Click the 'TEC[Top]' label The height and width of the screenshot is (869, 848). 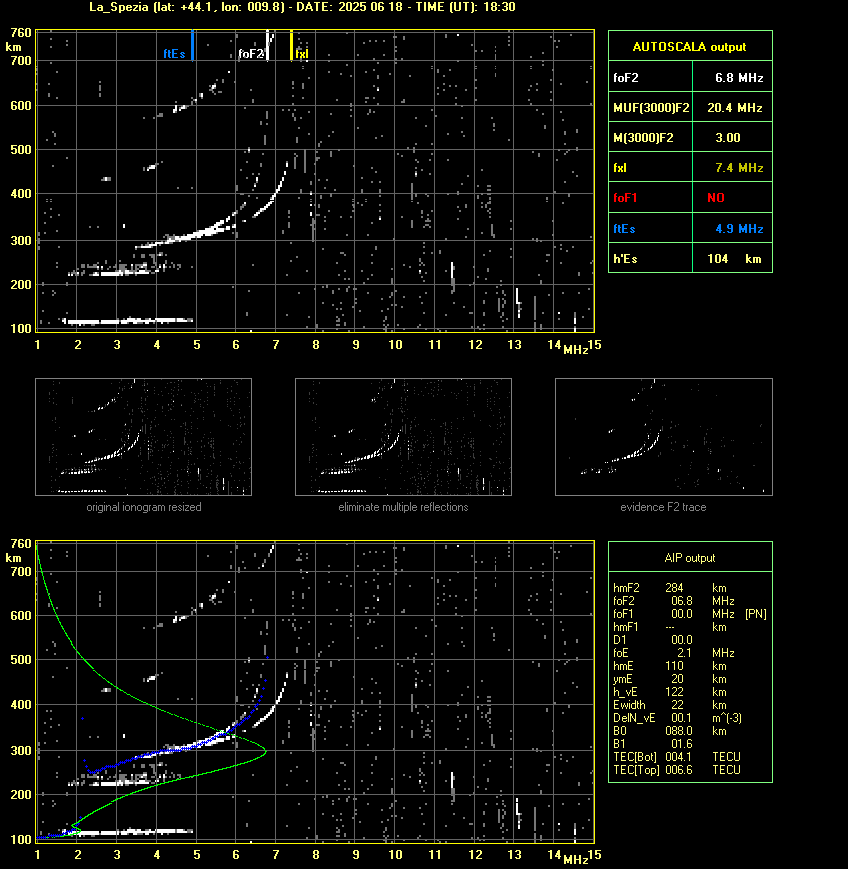(636, 770)
